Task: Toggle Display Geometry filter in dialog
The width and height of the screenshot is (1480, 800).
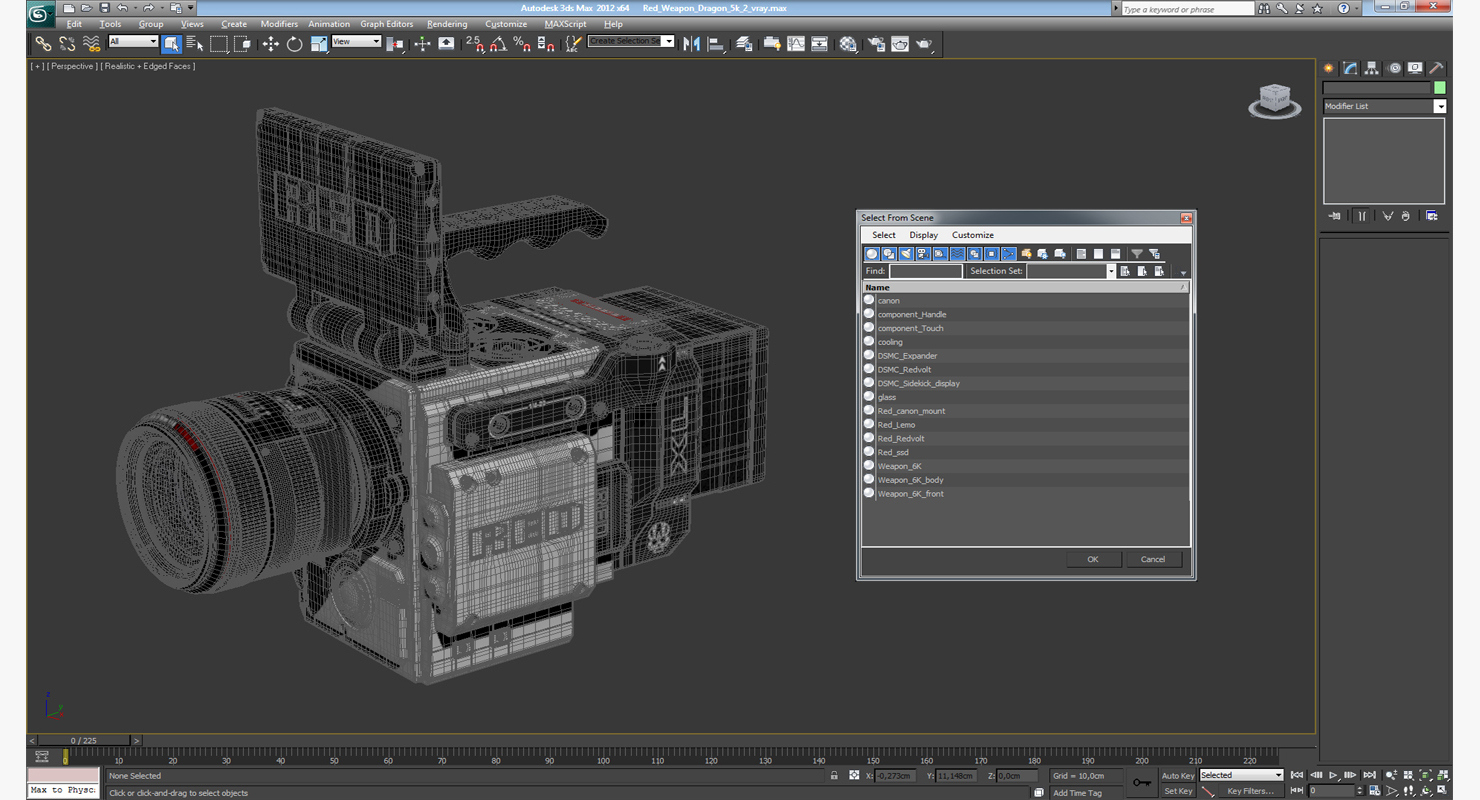Action: 872,254
